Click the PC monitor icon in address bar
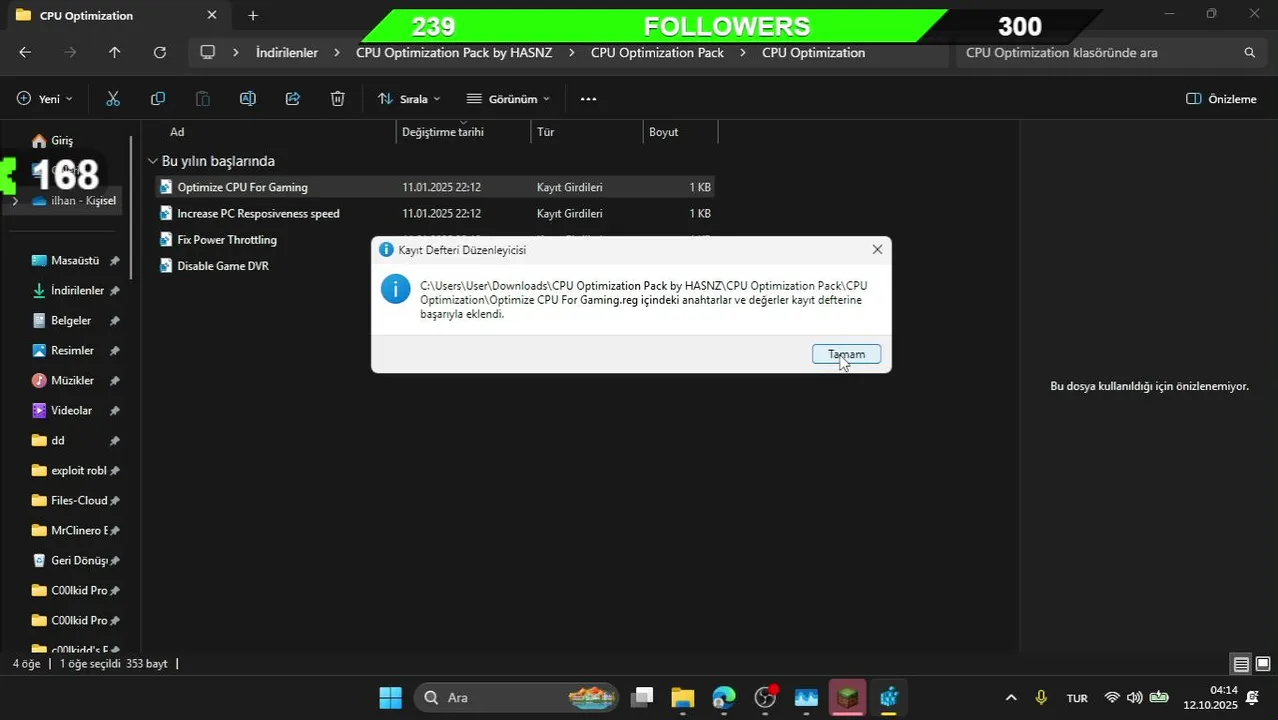The image size is (1278, 720). tap(208, 52)
